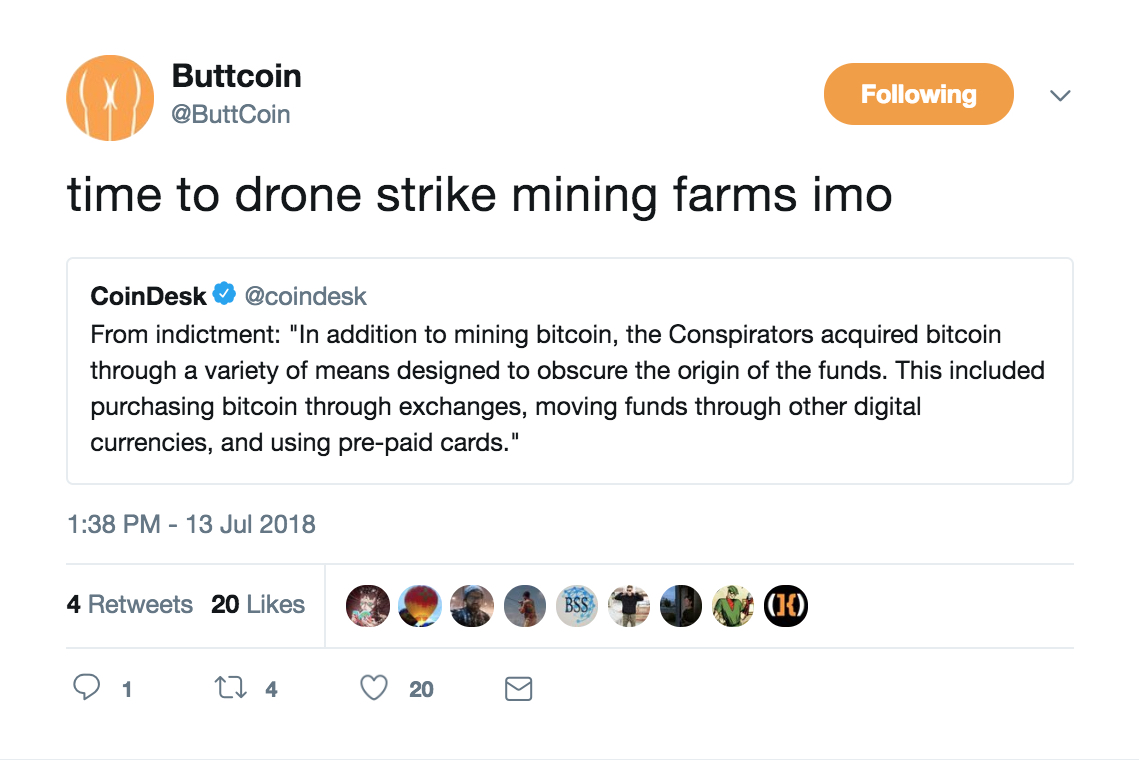Viewport: 1139px width, 760px height.
Task: View the 20 Likes list
Action: tap(258, 605)
